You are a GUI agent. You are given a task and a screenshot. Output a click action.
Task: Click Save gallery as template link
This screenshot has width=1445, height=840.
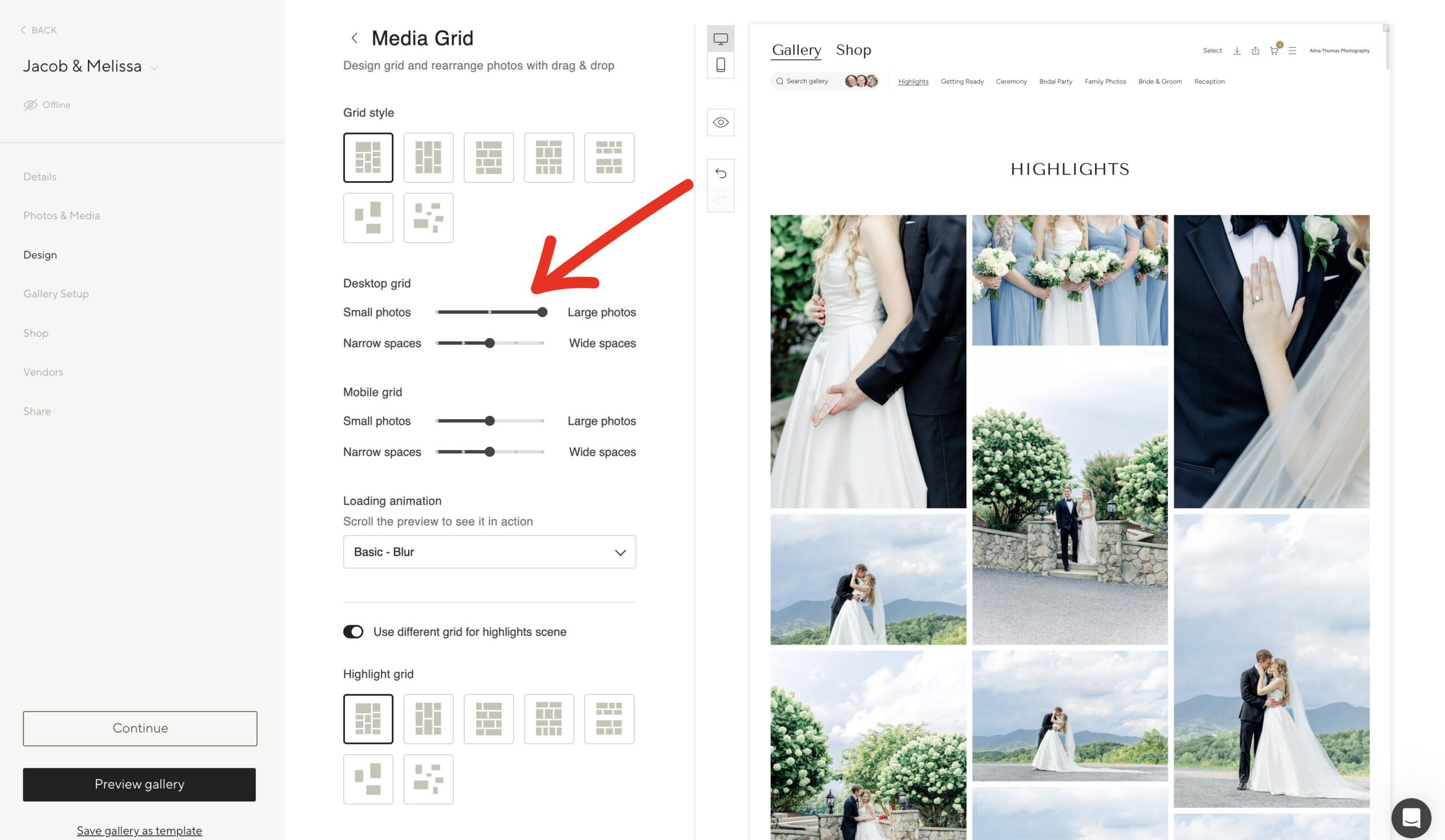139,830
